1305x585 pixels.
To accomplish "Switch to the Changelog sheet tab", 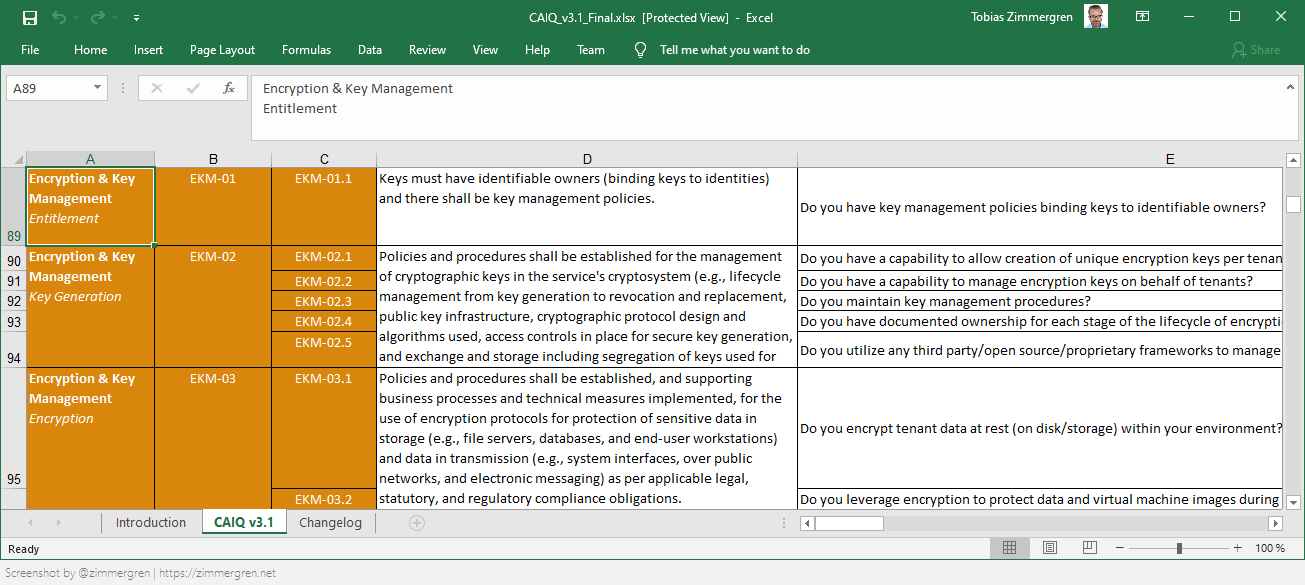I will click(331, 521).
